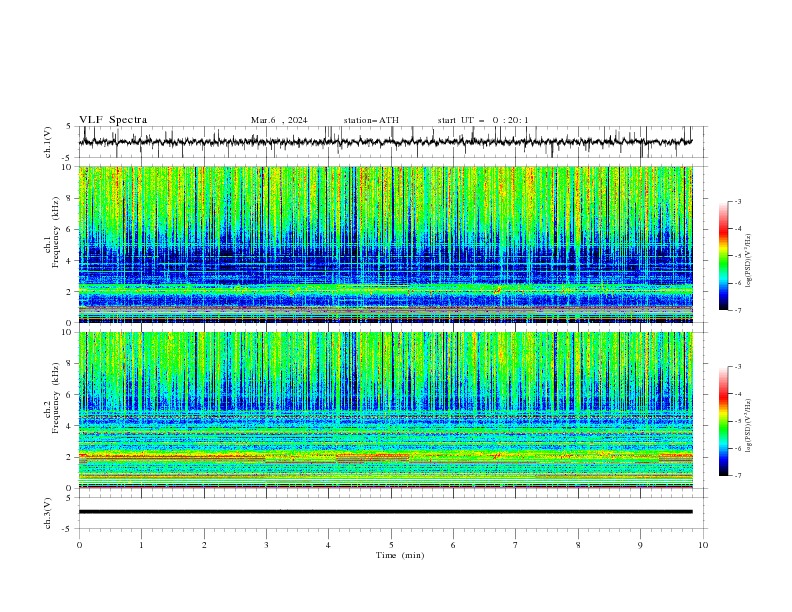Click the "3" tick on time axis
The height and width of the screenshot is (612, 792).
[266, 545]
